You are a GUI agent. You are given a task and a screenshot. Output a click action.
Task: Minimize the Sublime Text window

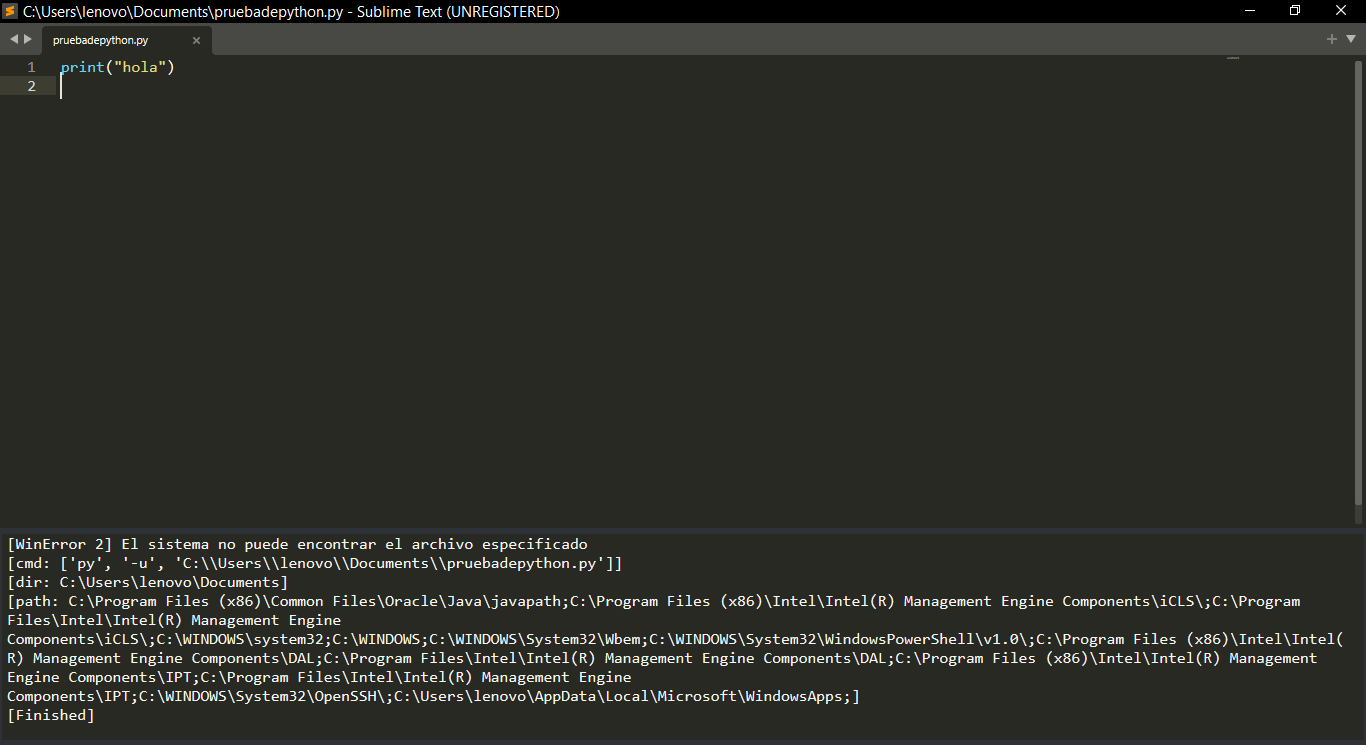[1250, 11]
